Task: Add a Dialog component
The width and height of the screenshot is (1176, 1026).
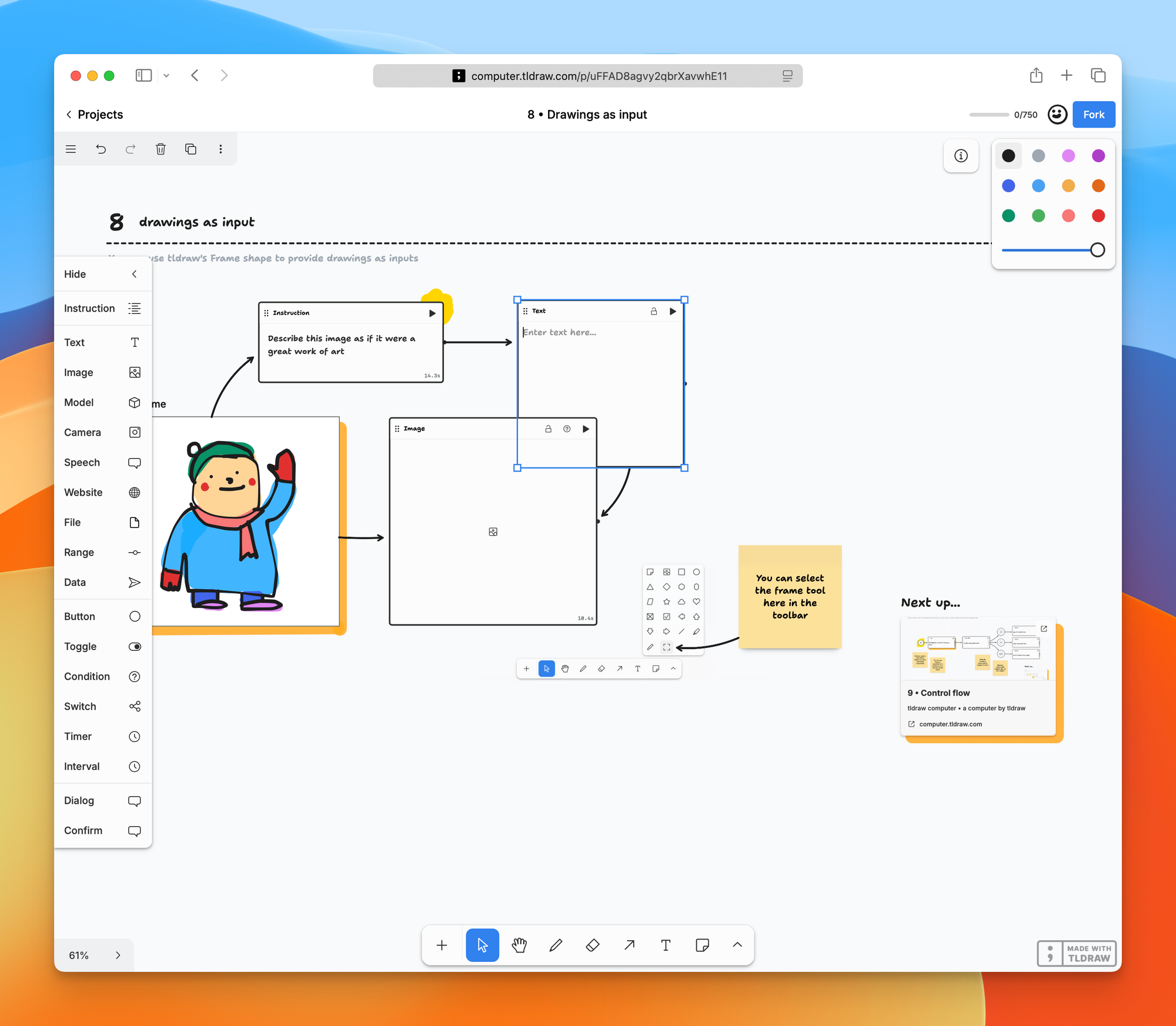Action: point(103,800)
